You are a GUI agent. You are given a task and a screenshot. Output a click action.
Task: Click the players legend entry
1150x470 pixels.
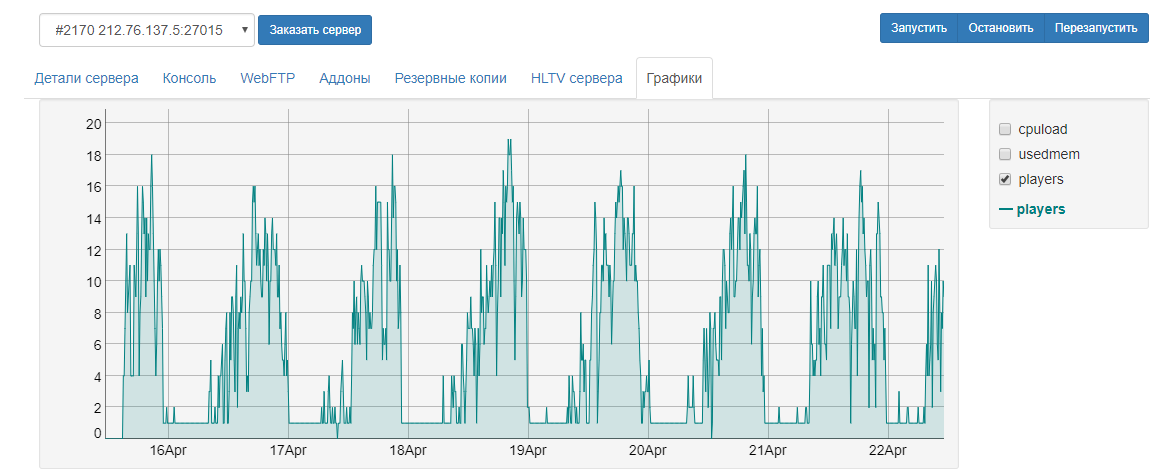[x=1033, y=210]
